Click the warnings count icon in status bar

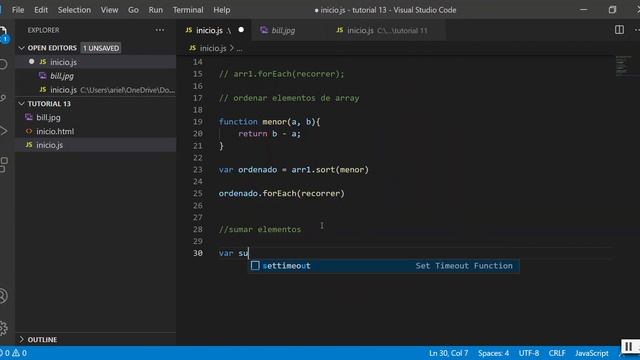click(x=19, y=353)
